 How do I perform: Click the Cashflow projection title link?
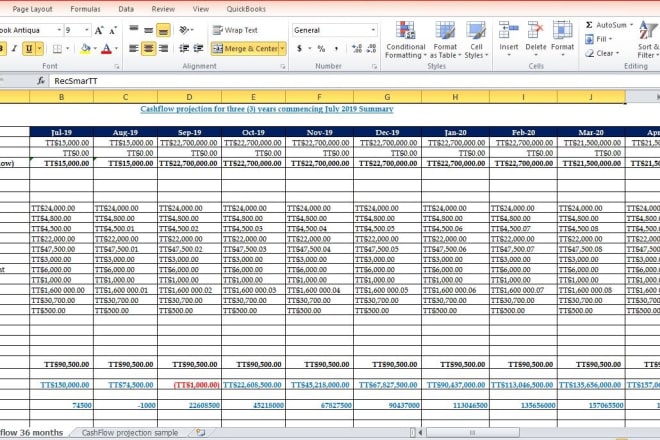267,109
